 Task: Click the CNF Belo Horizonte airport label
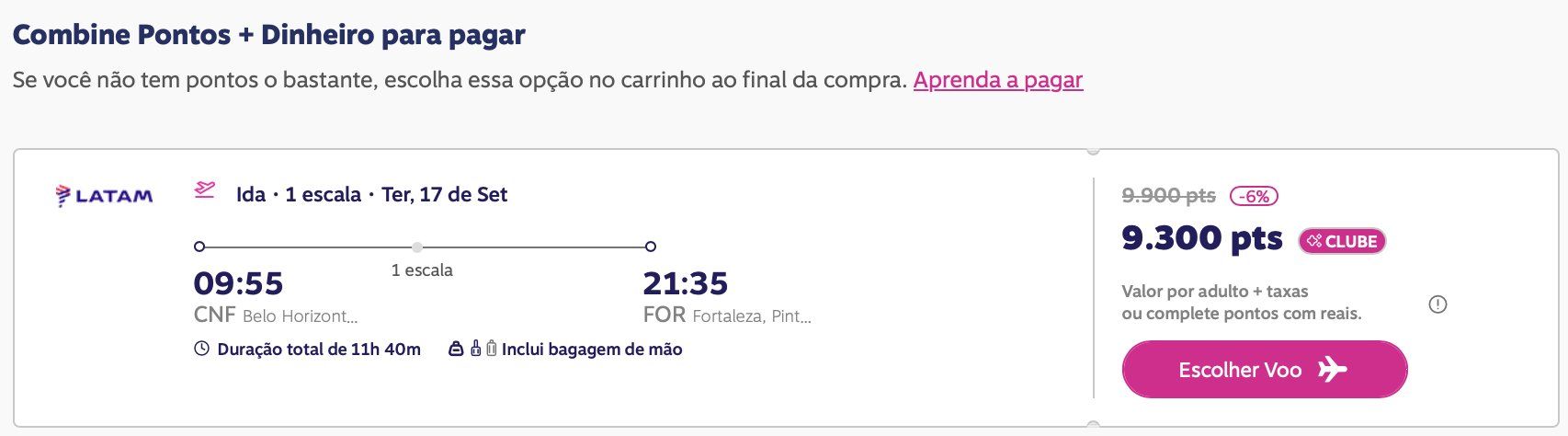pos(276,316)
